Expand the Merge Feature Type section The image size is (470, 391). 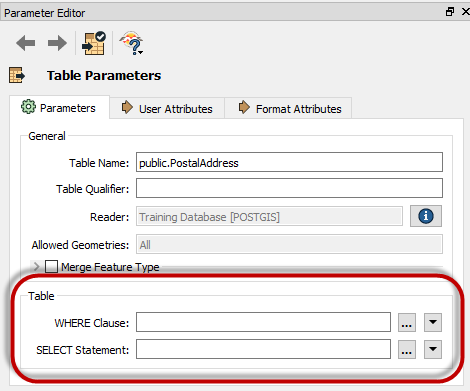pos(36,267)
